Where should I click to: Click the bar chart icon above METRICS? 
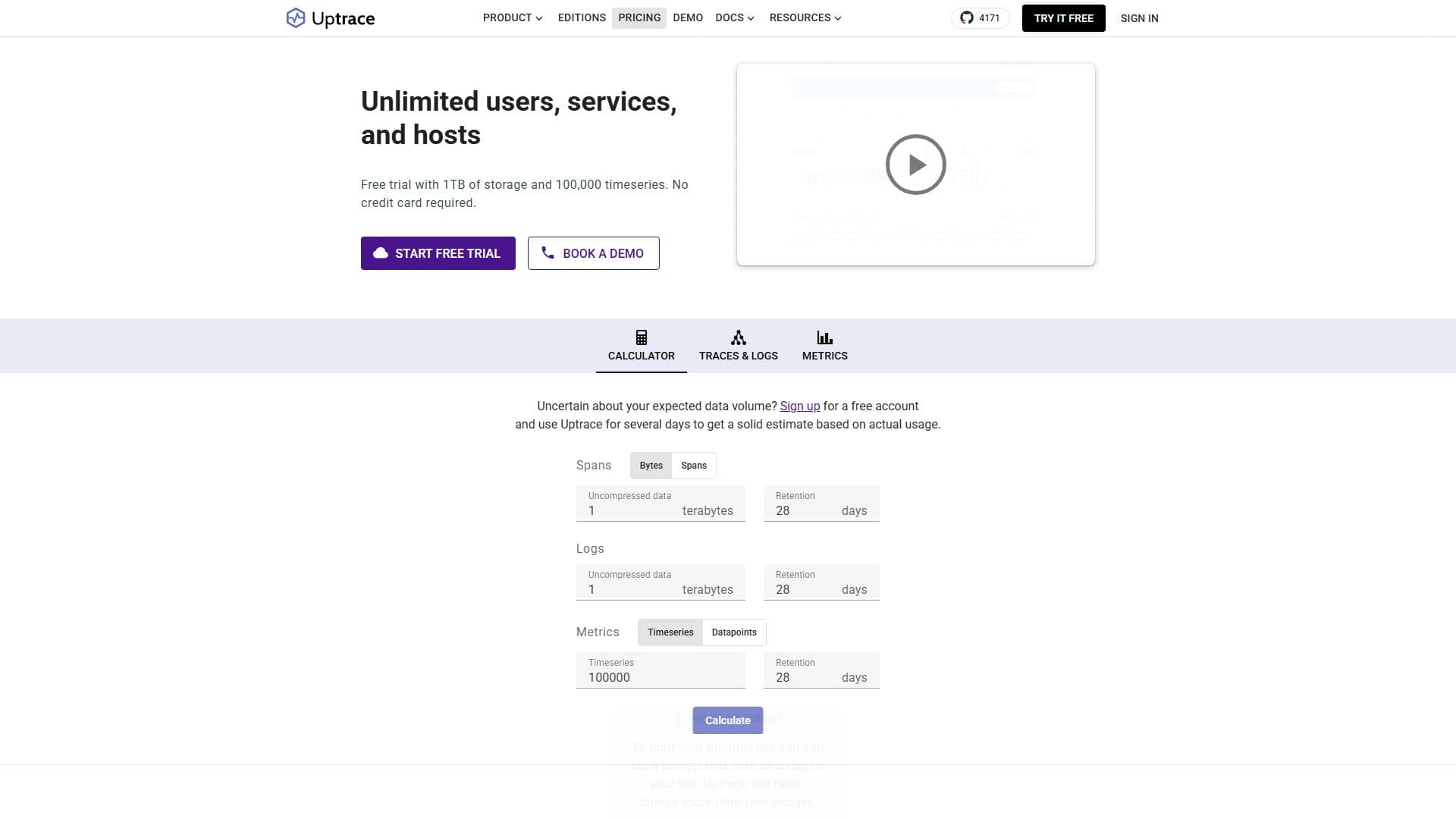[824, 337]
